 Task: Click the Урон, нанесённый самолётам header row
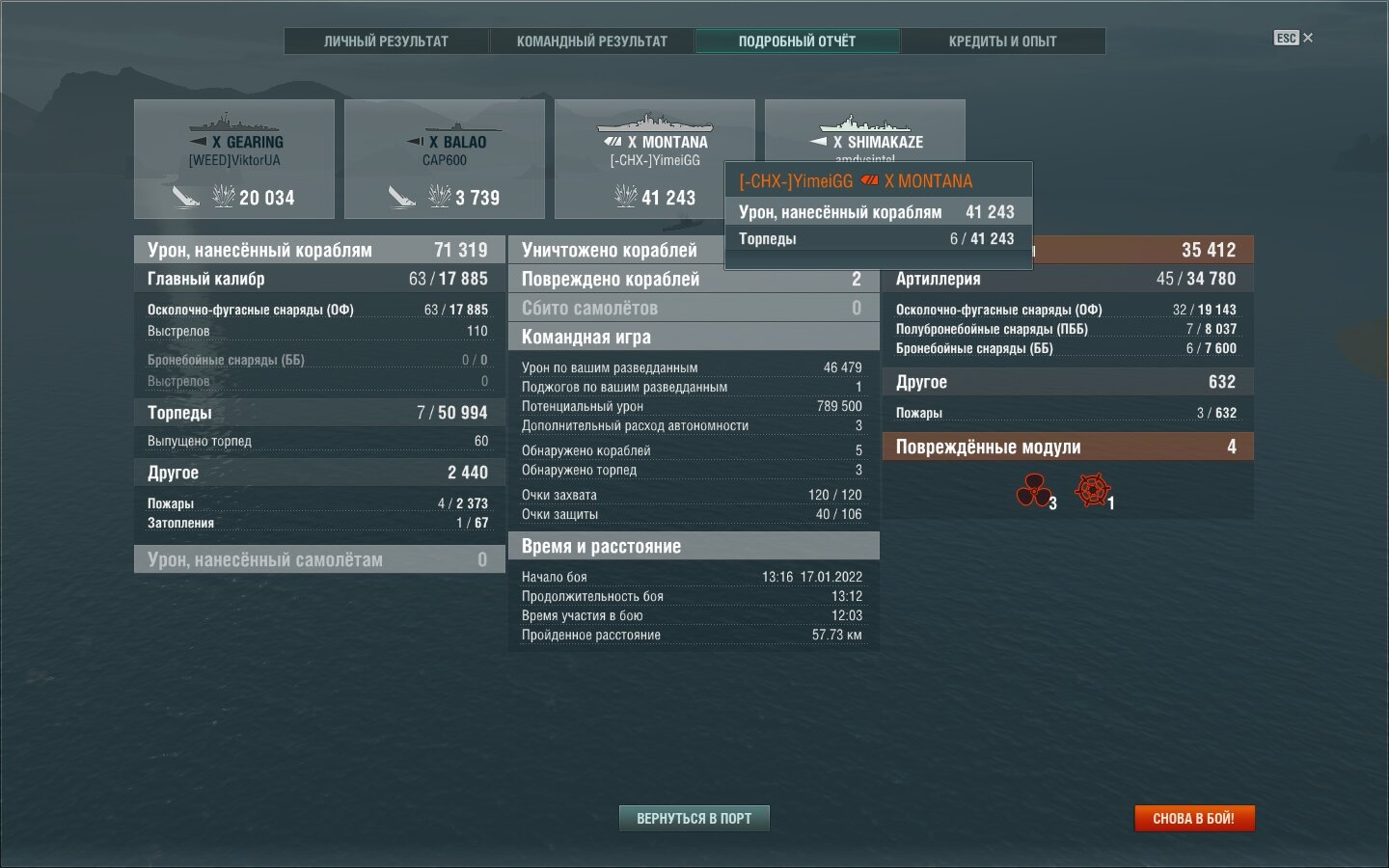pyautogui.click(x=318, y=559)
